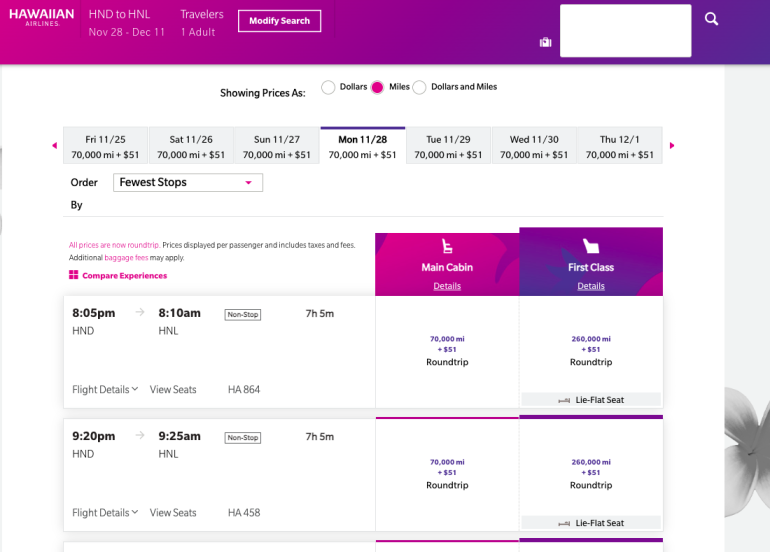This screenshot has width=770, height=552.
Task: Click View Seats for HA 458
Action: click(x=173, y=513)
